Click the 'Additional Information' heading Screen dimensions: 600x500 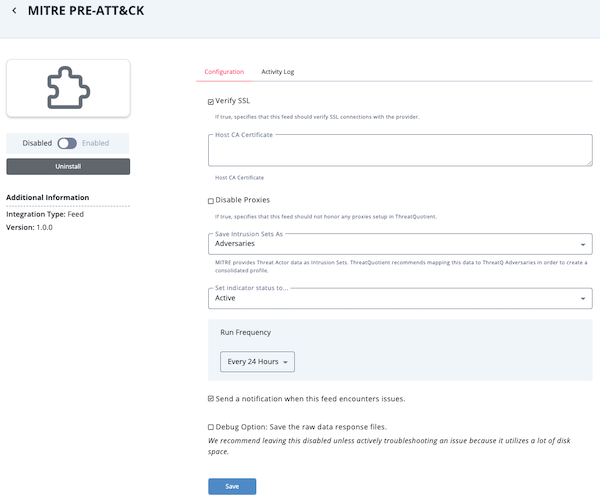click(48, 197)
